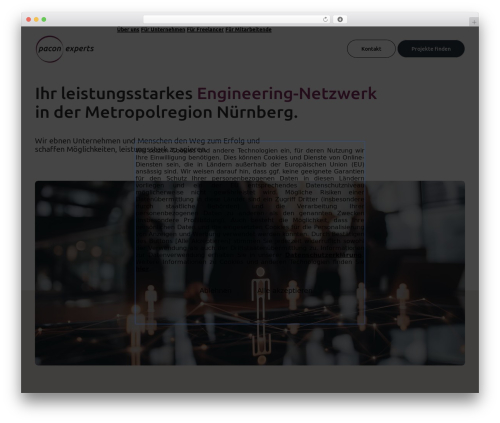
Task: Reload the page with the refresh icon
Action: click(x=325, y=19)
